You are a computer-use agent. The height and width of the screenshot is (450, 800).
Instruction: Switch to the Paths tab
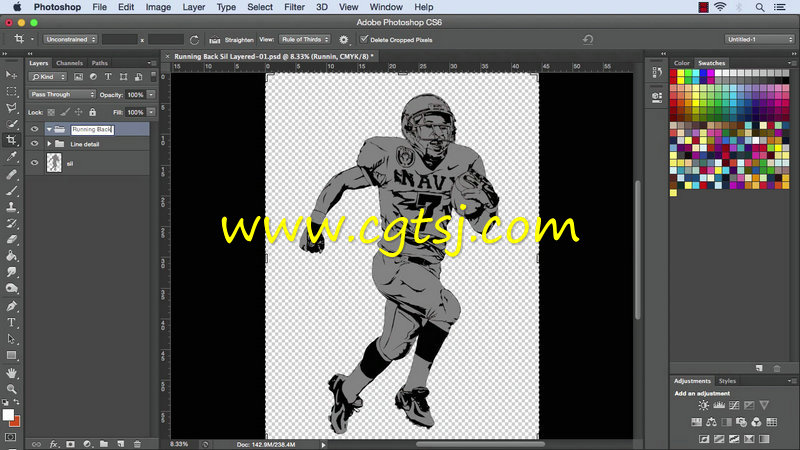[x=99, y=63]
